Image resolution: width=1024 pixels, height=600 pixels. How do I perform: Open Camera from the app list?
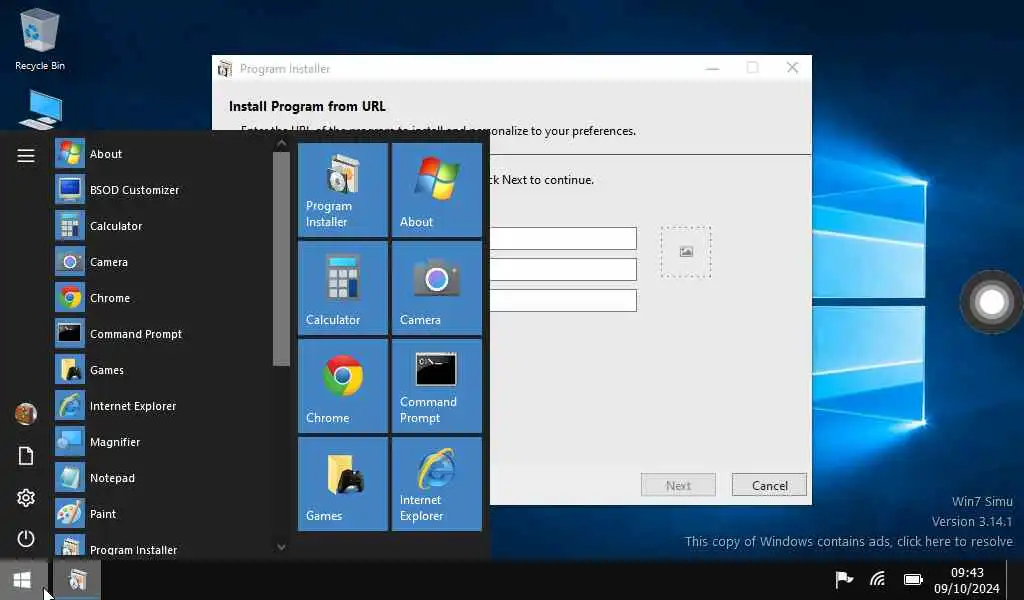[x=160, y=262]
